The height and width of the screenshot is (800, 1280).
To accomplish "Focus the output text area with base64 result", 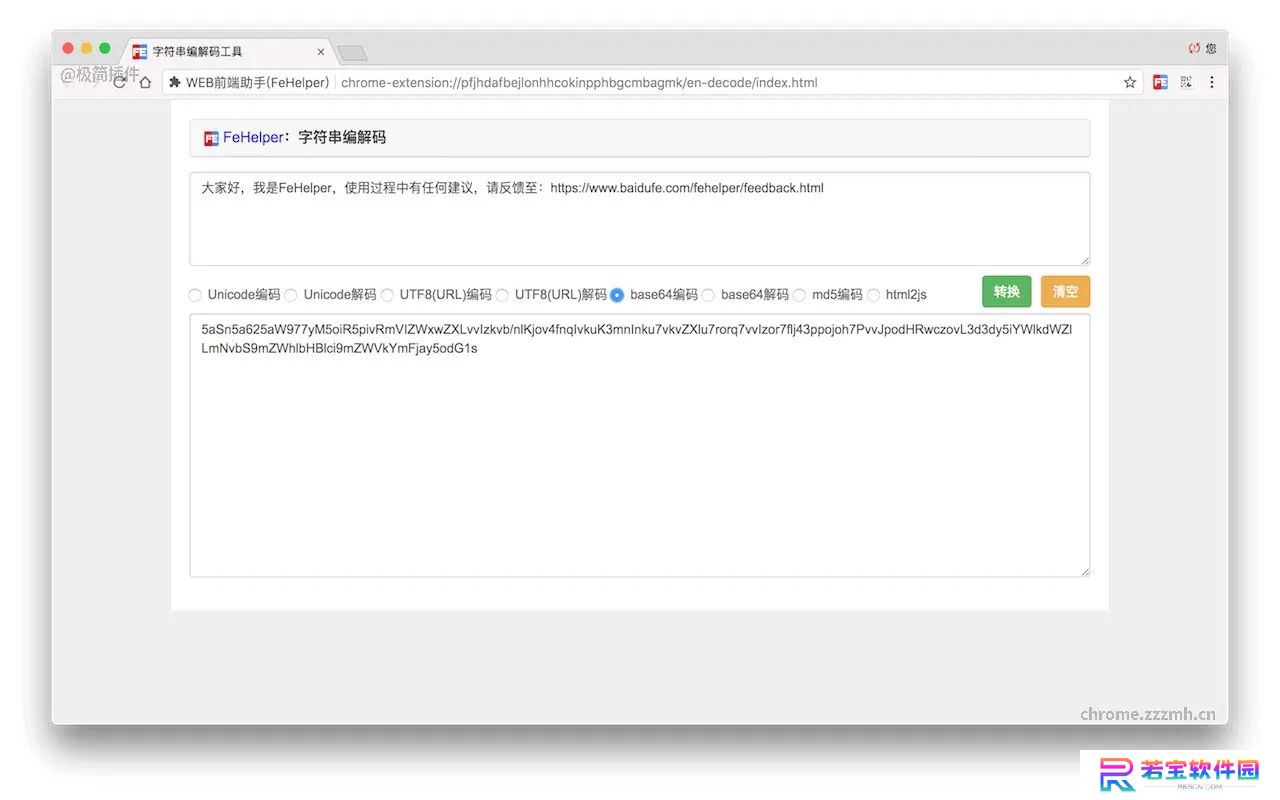I will point(639,445).
